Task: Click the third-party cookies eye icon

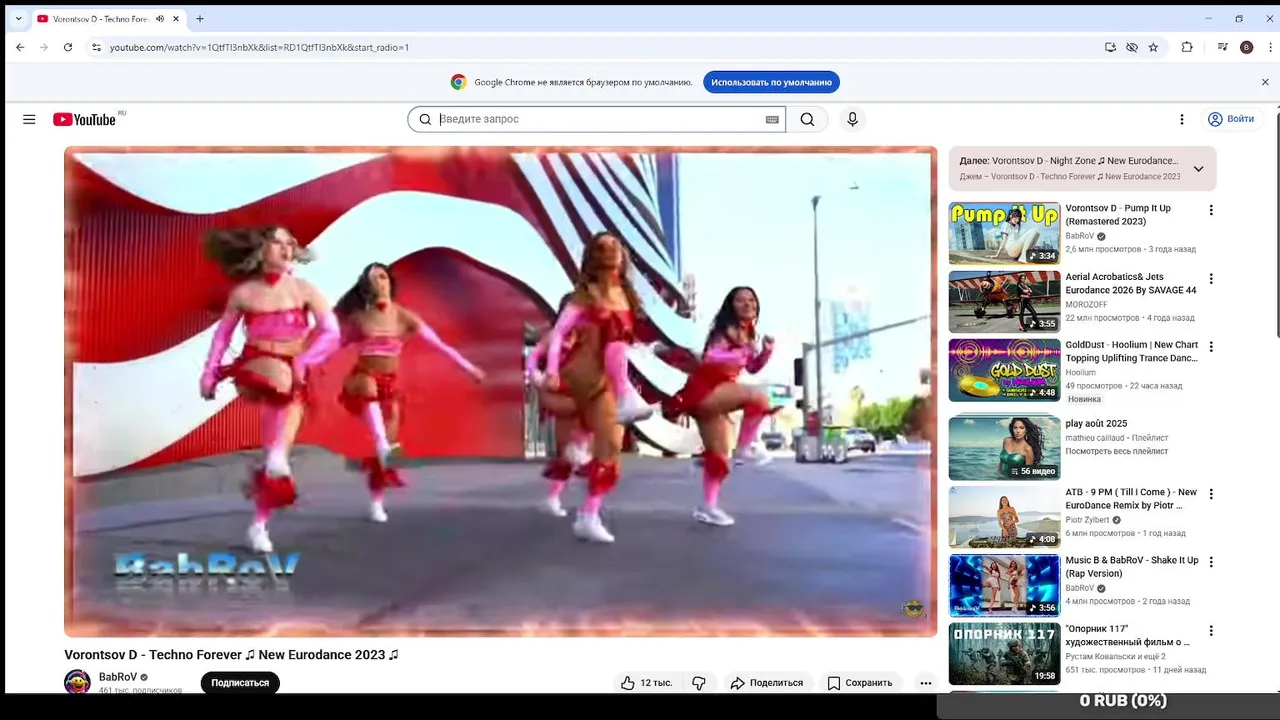Action: pyautogui.click(x=1132, y=47)
